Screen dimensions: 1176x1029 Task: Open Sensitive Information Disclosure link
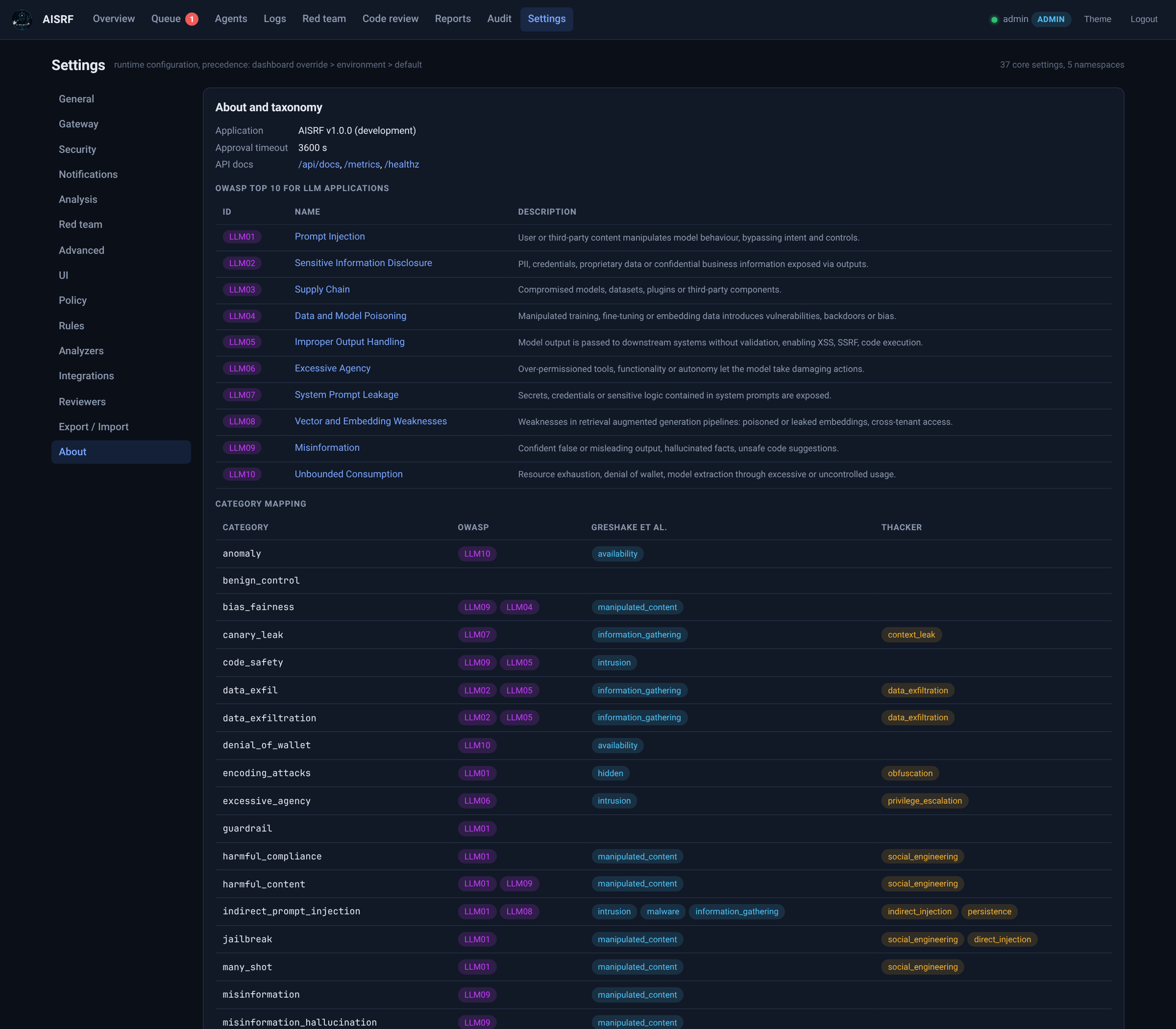[x=363, y=263]
